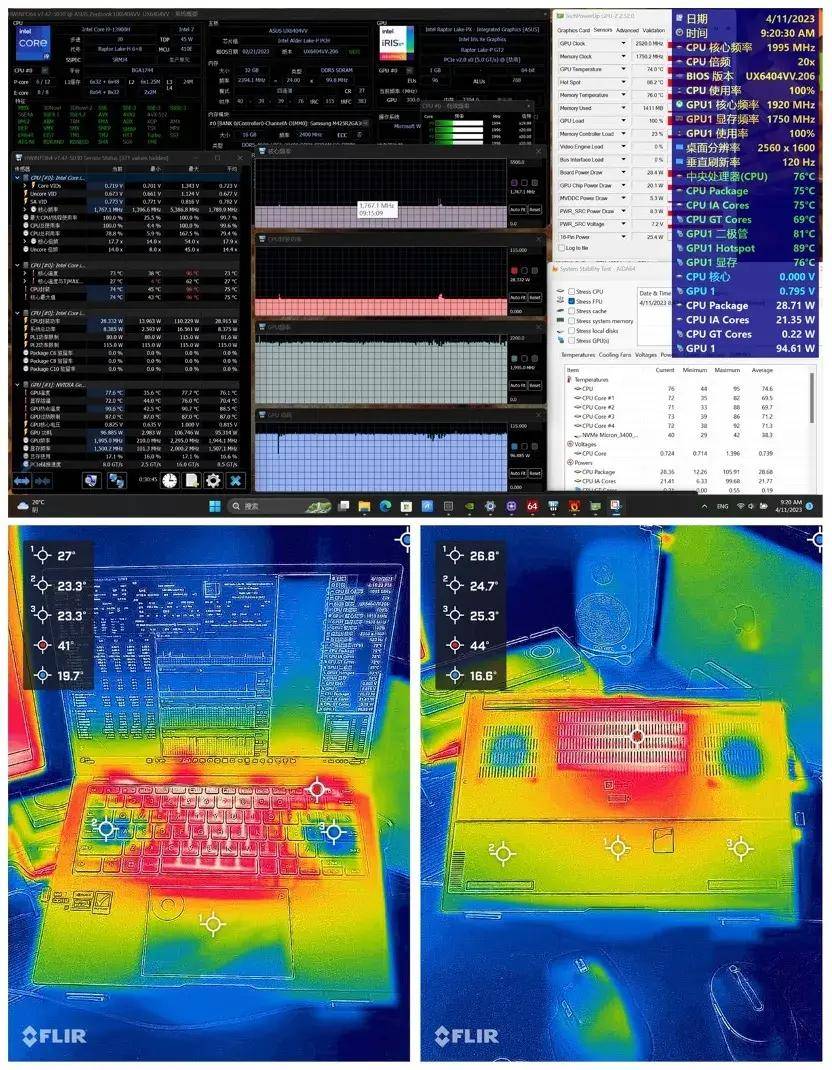
Task: Click the Intel Core i9 badge in CPU-Z
Action: pos(31,44)
